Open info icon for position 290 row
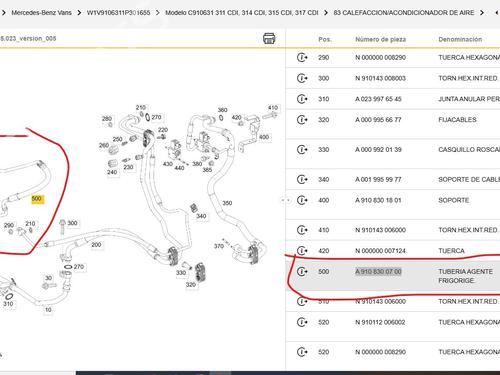Image resolution: width=500 pixels, height=375 pixels. 302,58
